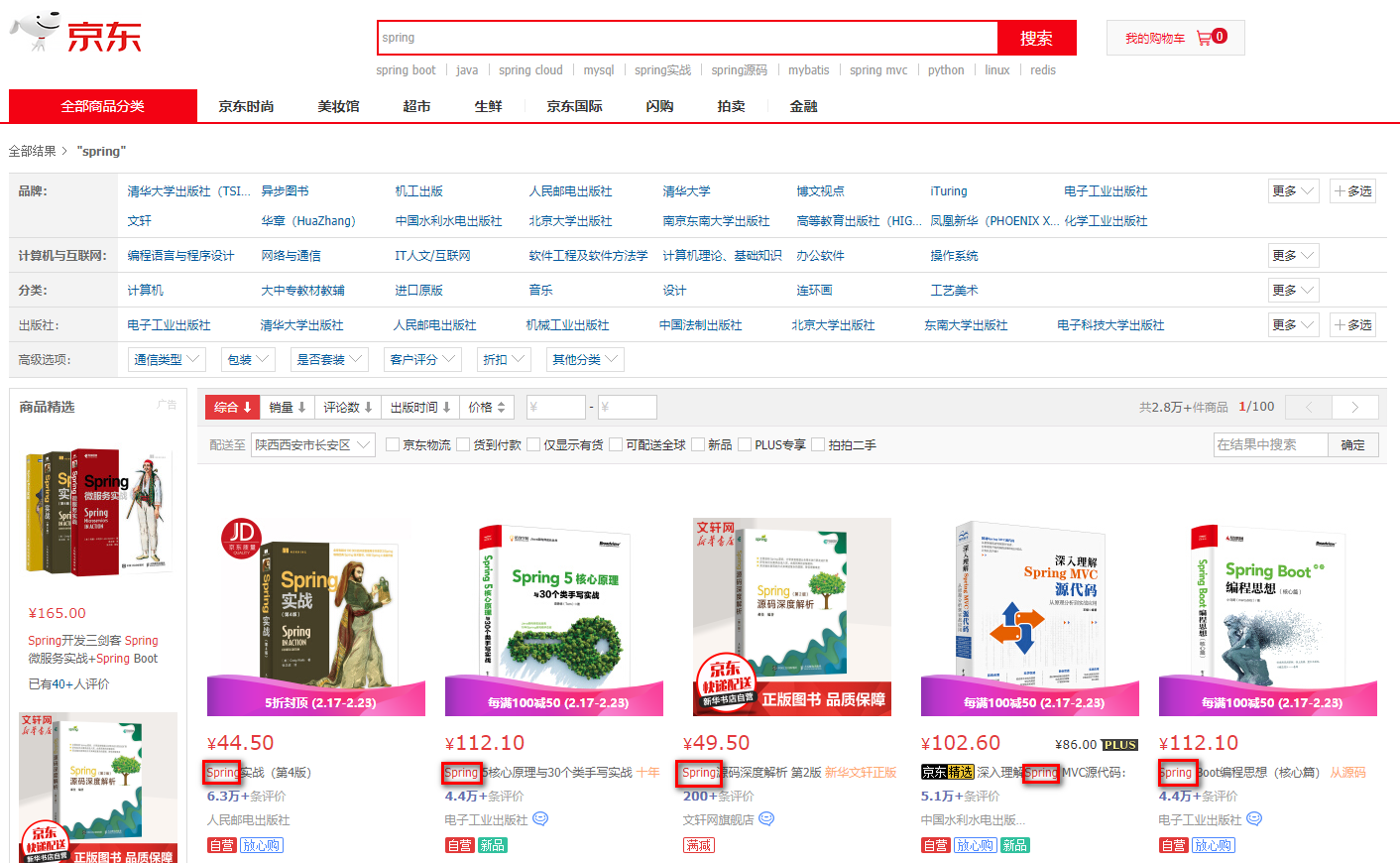
Task: Click 新品 badge under 中国水利水电出版 book
Action: [x=1014, y=845]
